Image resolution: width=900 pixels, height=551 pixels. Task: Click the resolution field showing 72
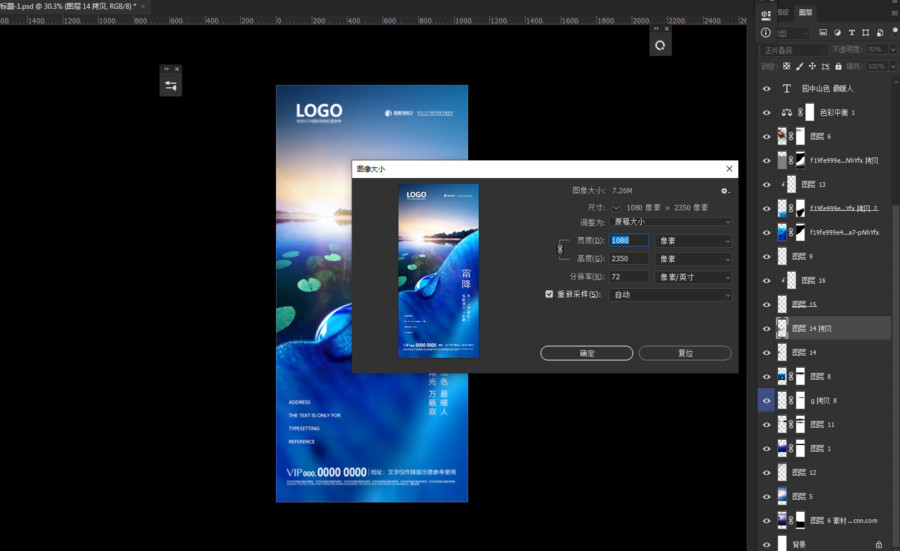coord(629,277)
